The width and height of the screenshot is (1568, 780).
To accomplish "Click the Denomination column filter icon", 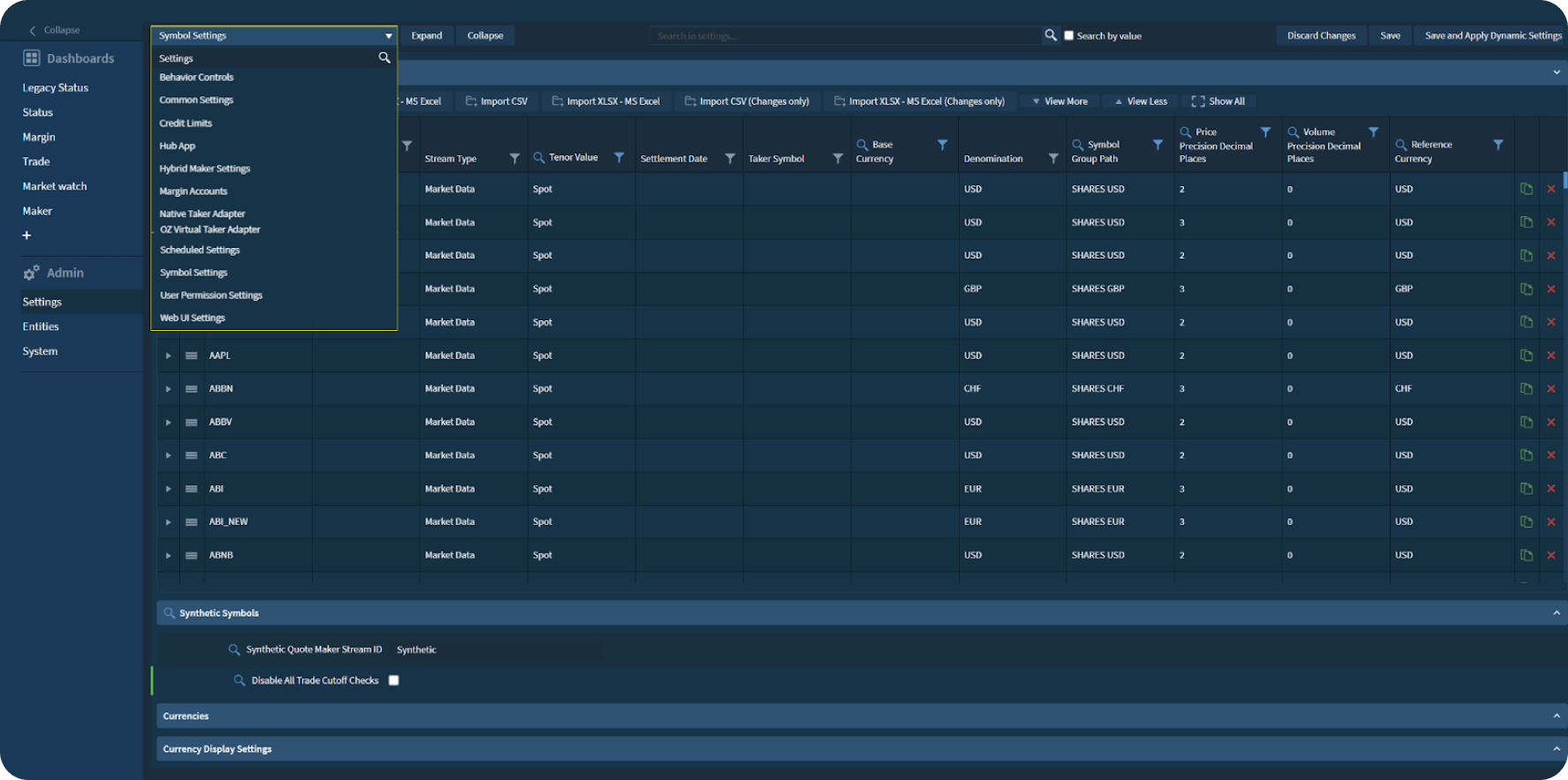I will point(1053,158).
